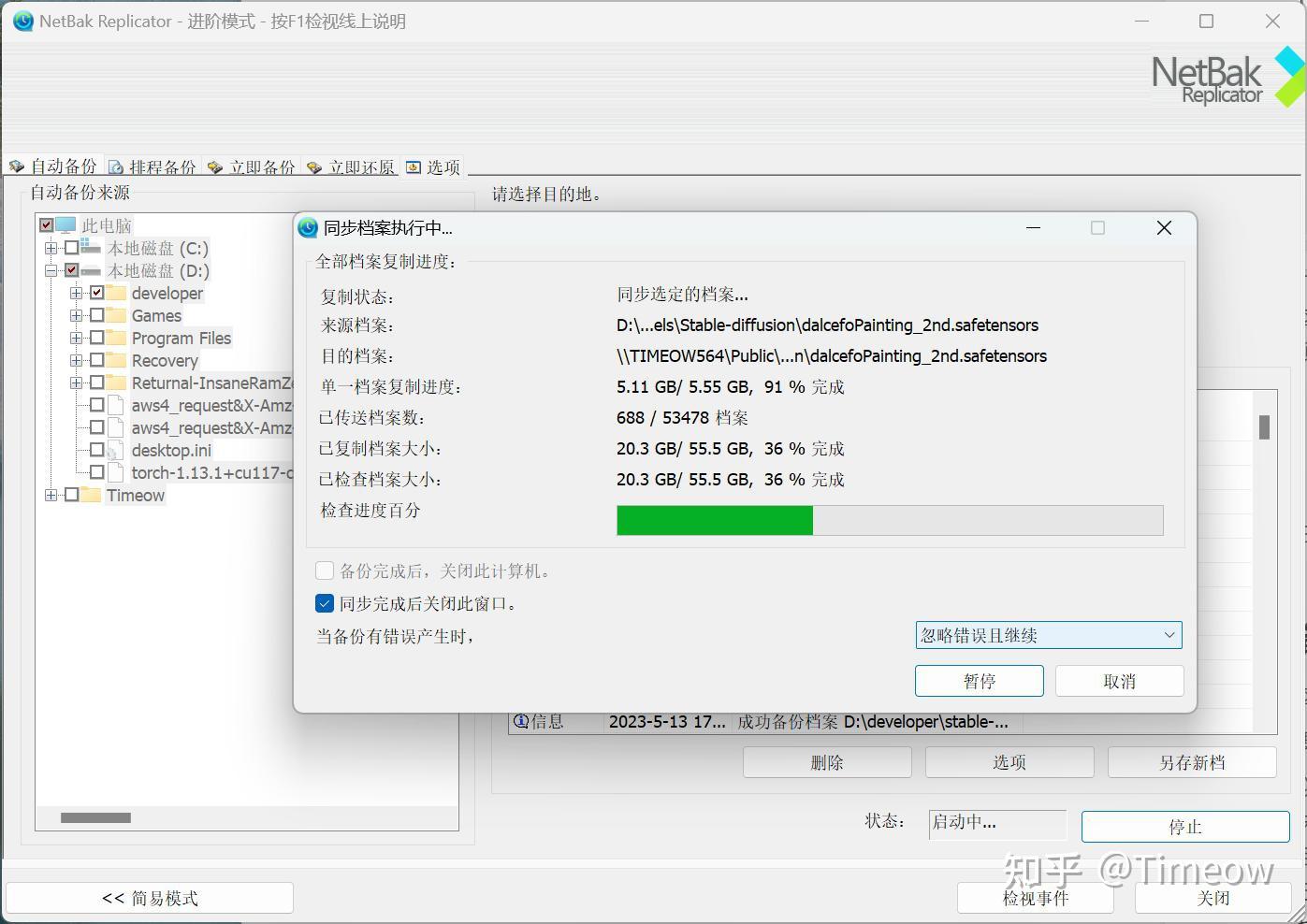The height and width of the screenshot is (924, 1307).
Task: Collapse the 本地磁盘 (D:) node
Action: [51, 270]
